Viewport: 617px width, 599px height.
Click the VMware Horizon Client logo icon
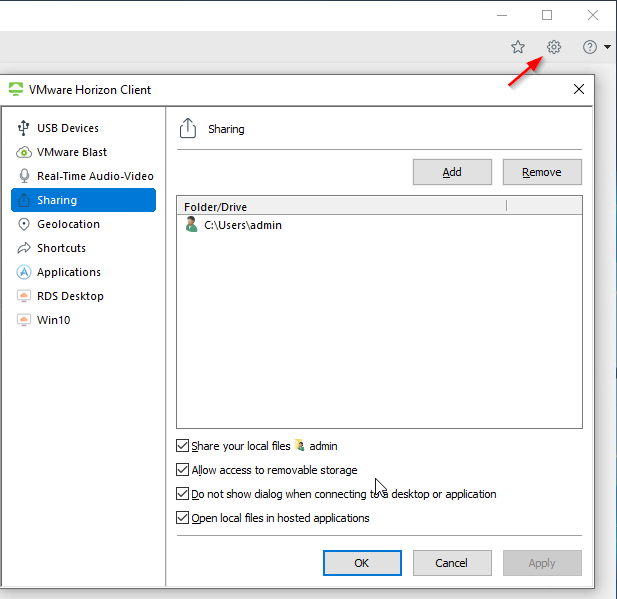[x=16, y=89]
